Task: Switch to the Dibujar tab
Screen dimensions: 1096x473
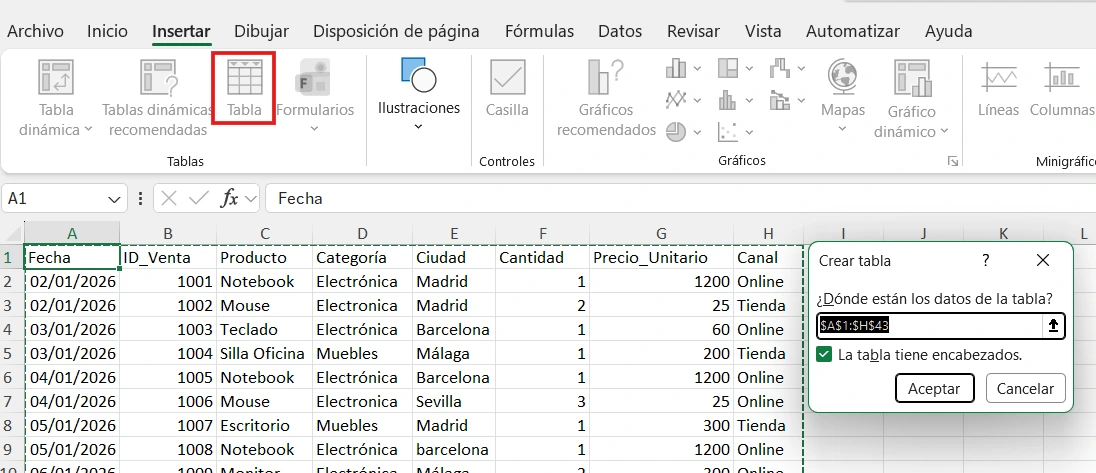Action: pyautogui.click(x=261, y=31)
